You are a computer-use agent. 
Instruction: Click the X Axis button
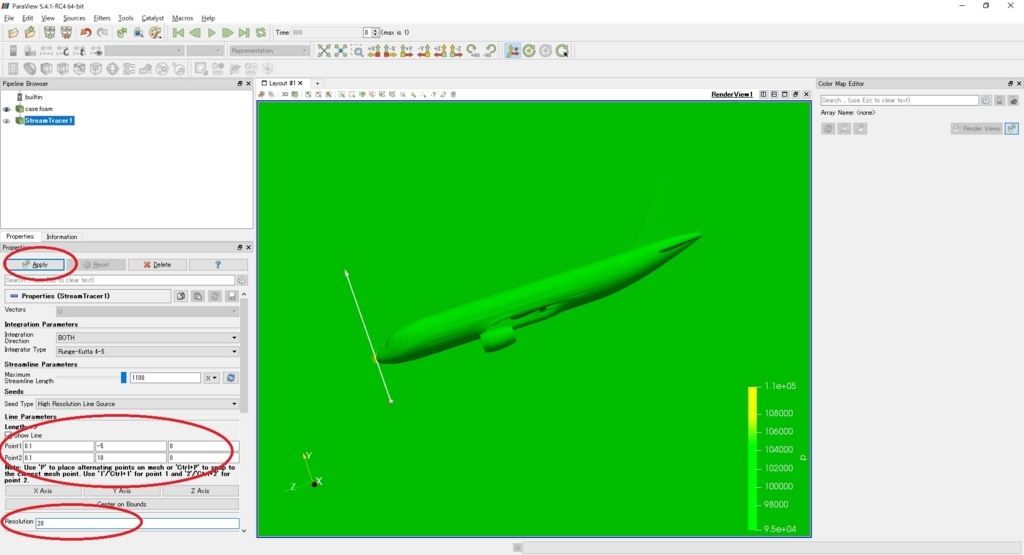pyautogui.click(x=43, y=490)
